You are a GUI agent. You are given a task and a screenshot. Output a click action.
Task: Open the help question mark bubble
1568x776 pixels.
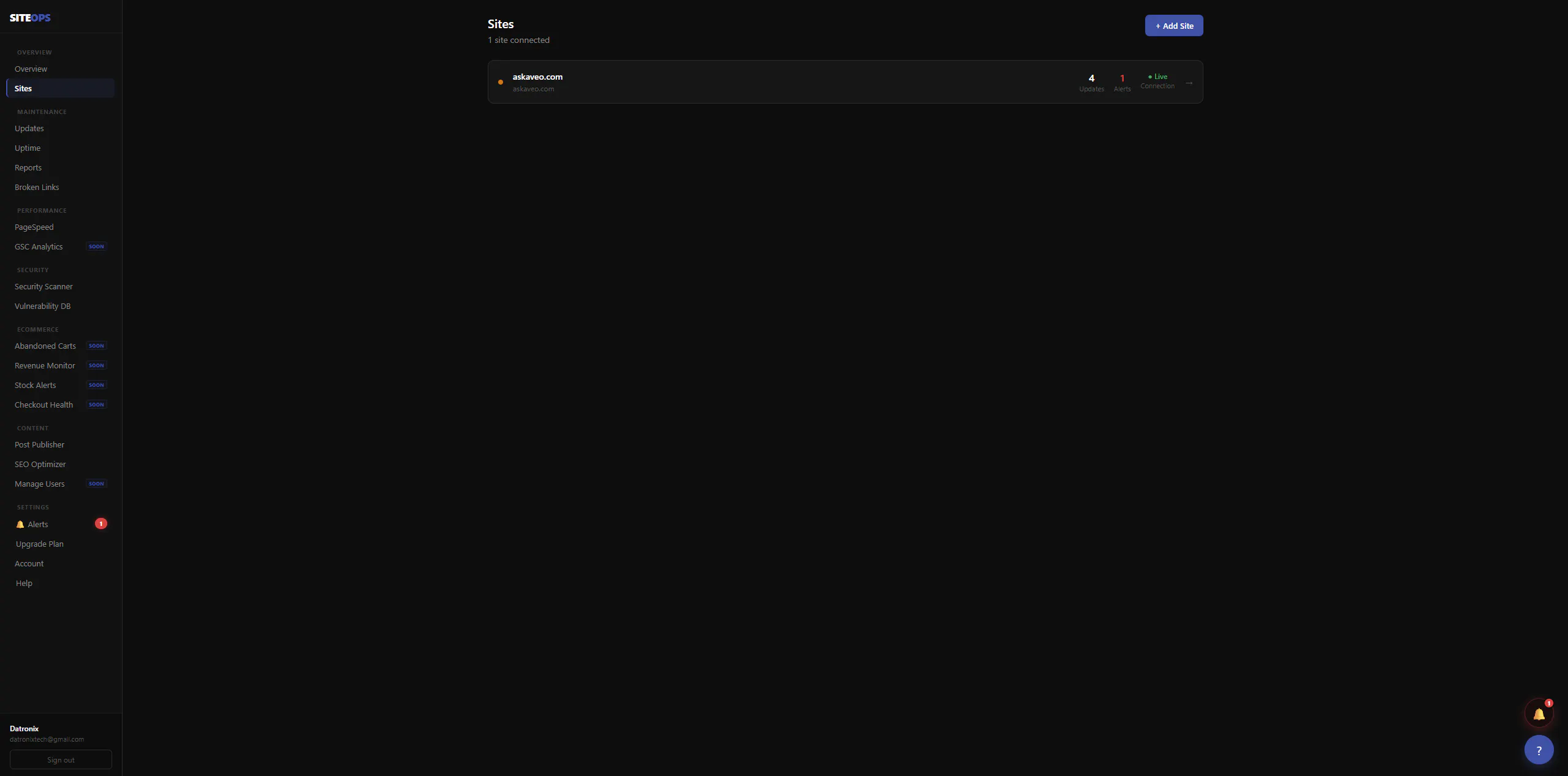click(1539, 750)
